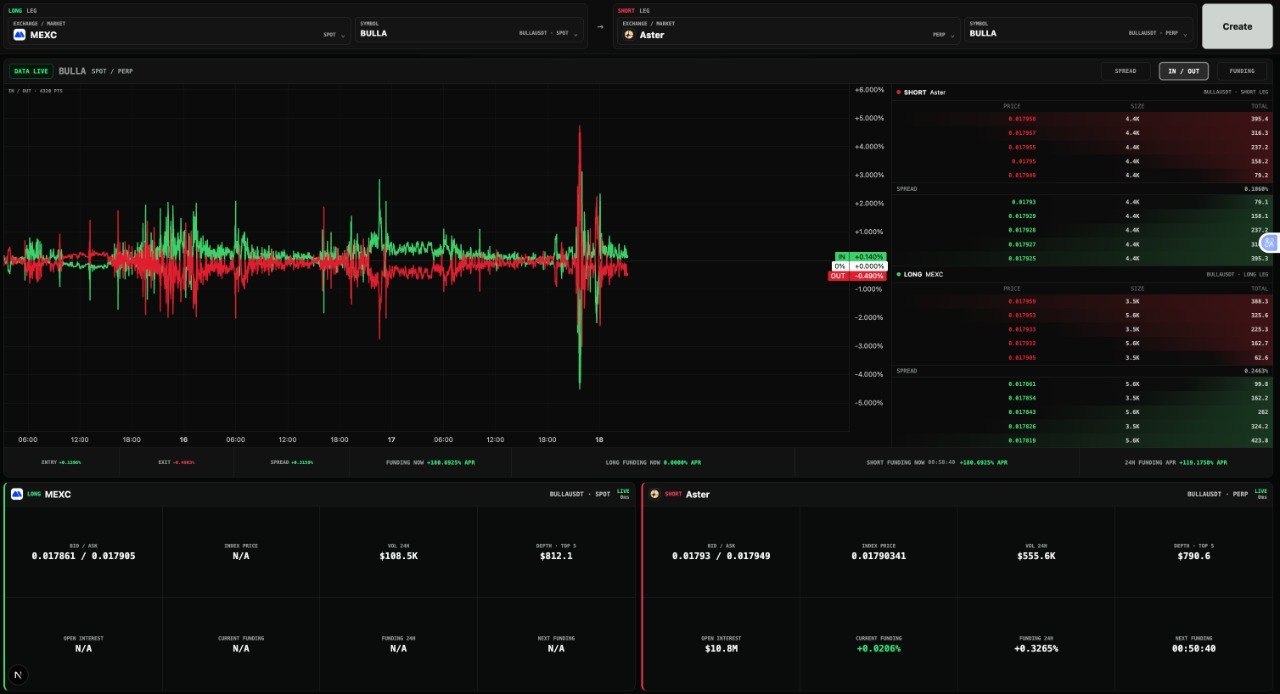Click MEXC VOL 24H $108.5K
This screenshot has width=1280, height=694.
(398, 555)
